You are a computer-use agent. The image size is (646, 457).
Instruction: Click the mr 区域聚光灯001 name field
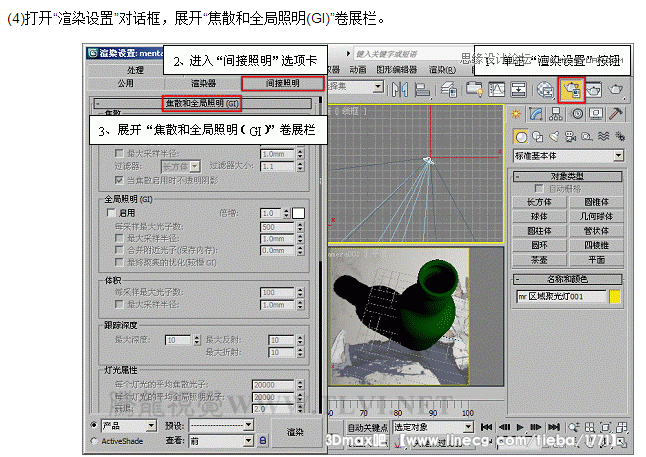[561, 297]
